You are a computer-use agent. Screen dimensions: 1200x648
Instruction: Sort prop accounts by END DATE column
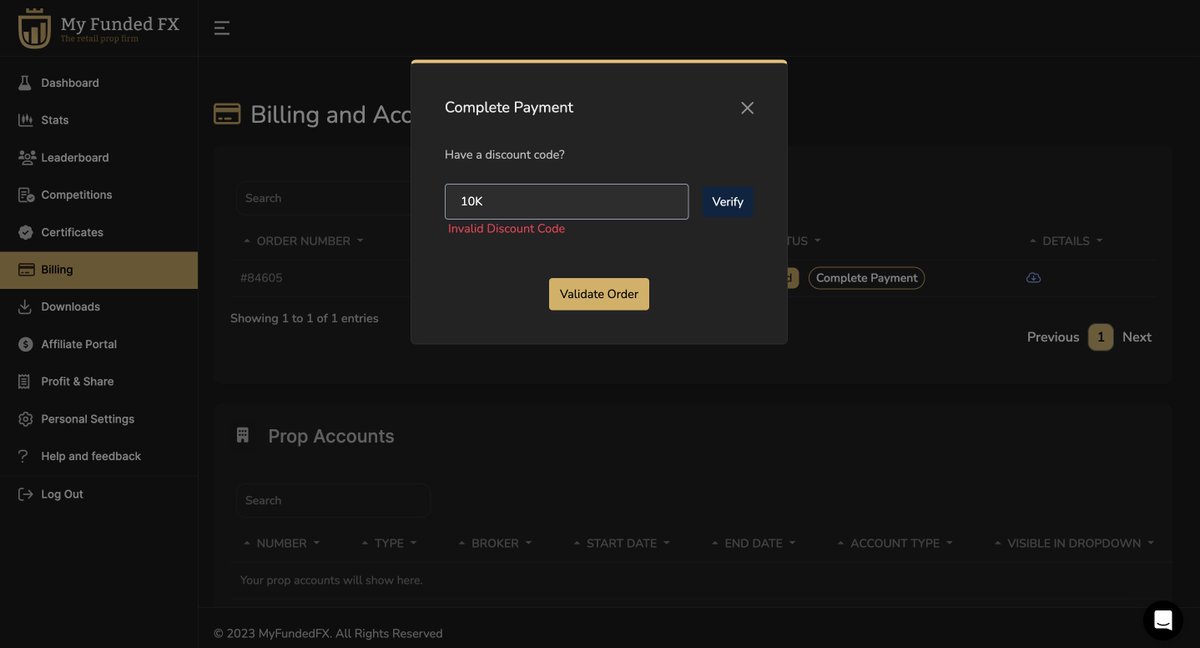click(753, 543)
